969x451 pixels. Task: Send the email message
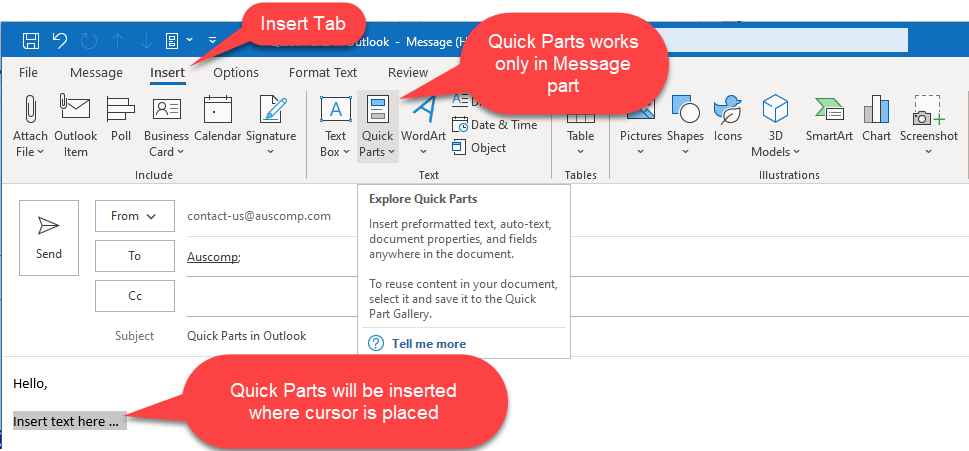(x=49, y=238)
